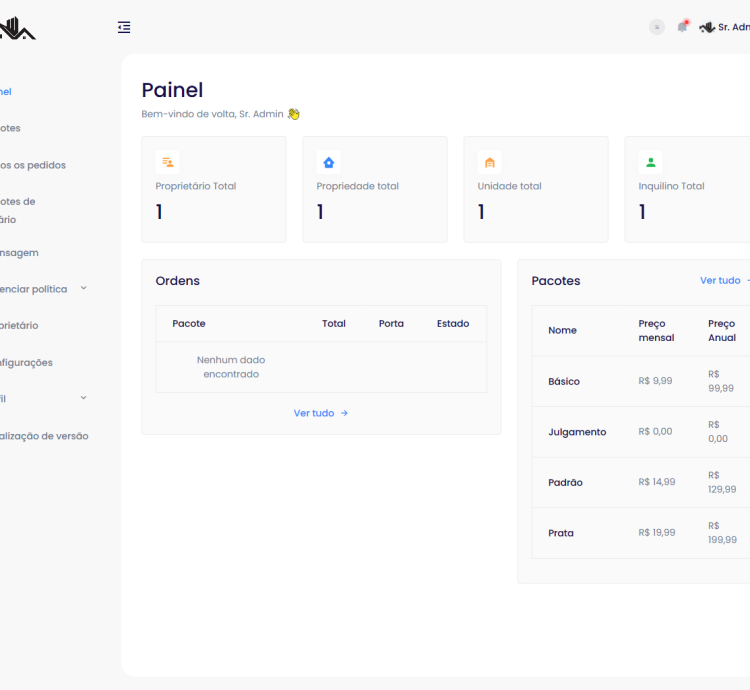Collapse the sidebar with the hamburger icon
750x690 pixels.
click(124, 28)
